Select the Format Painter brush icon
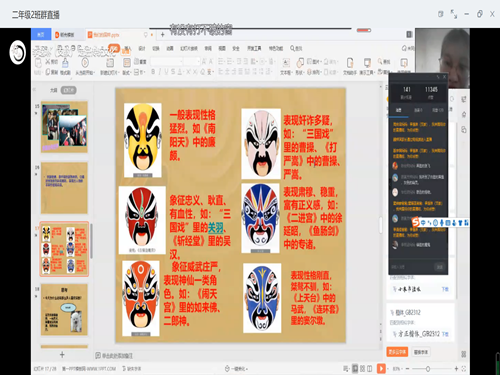The width and height of the screenshot is (500, 375). [x=65, y=62]
